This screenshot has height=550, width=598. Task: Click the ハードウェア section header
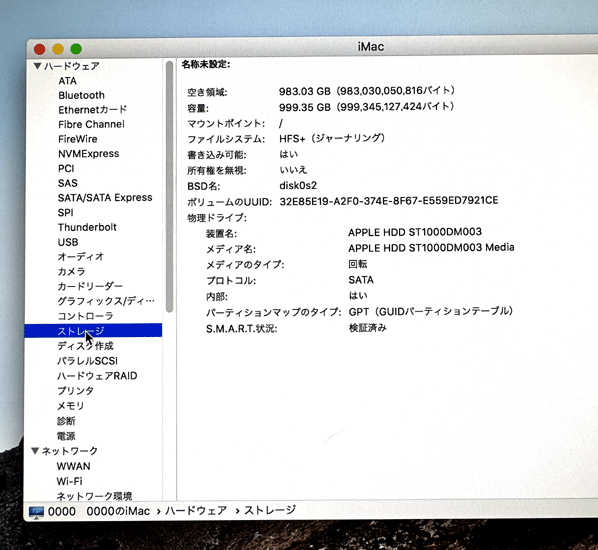tap(72, 66)
